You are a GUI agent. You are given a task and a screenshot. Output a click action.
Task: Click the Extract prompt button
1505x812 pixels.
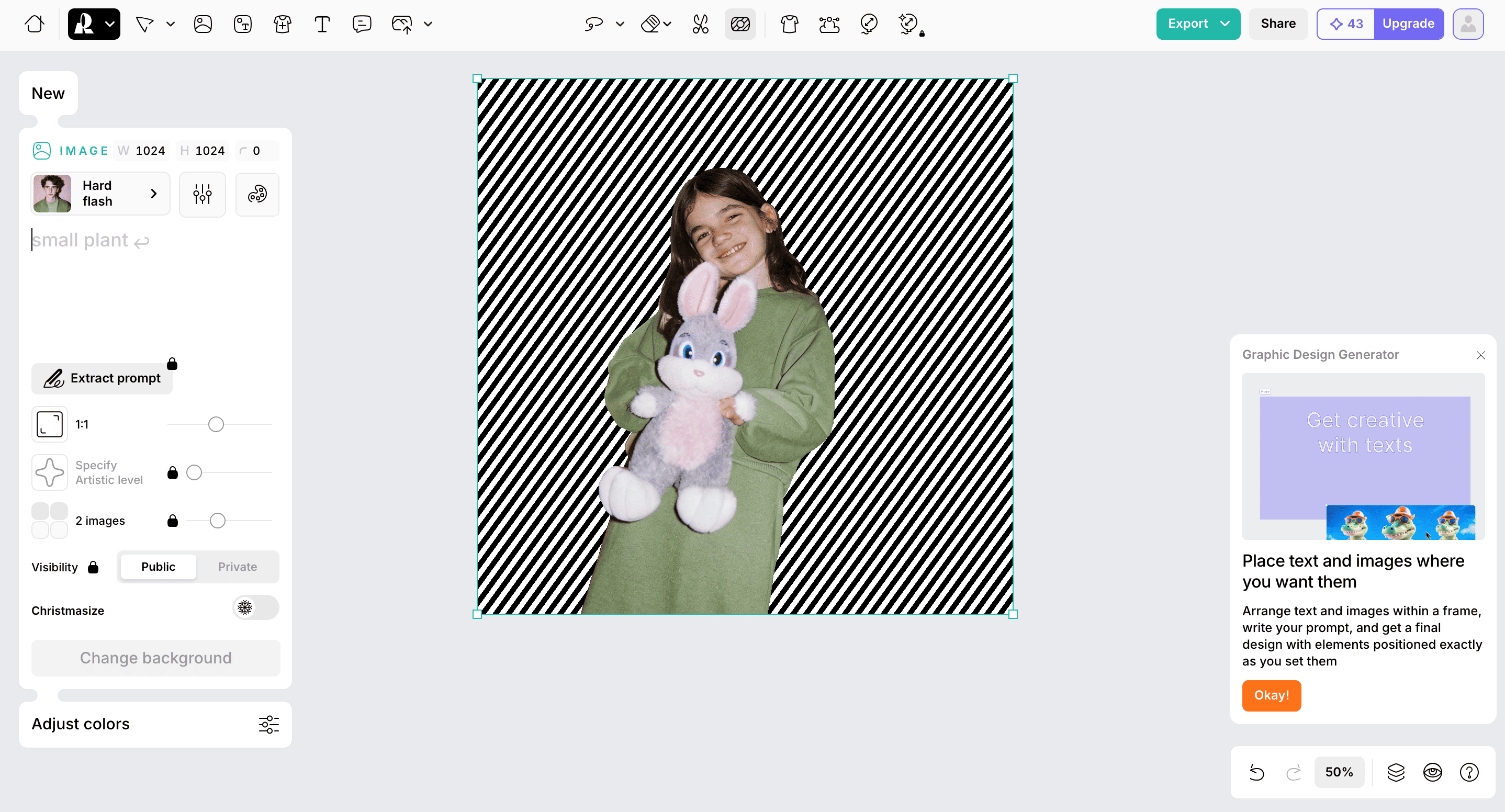coord(102,379)
